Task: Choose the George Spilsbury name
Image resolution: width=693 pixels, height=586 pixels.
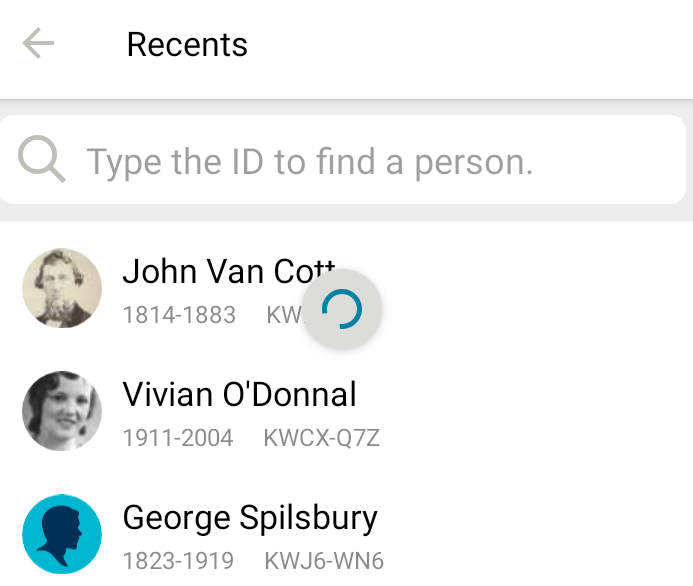Action: pyautogui.click(x=250, y=518)
